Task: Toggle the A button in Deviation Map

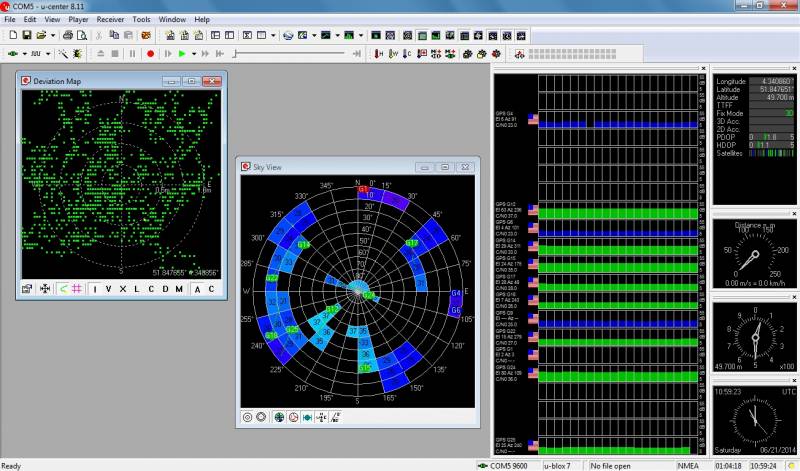Action: (197, 289)
